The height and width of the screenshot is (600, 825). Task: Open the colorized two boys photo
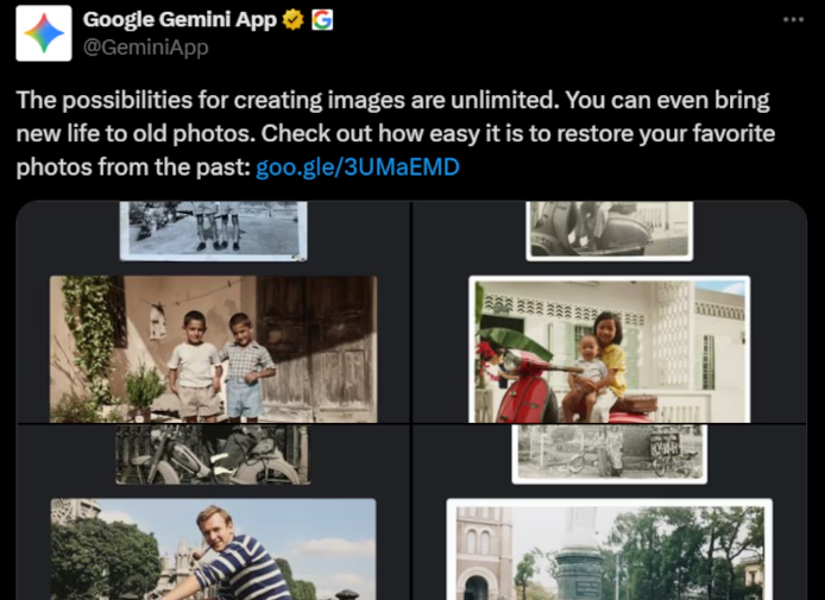[x=213, y=349]
